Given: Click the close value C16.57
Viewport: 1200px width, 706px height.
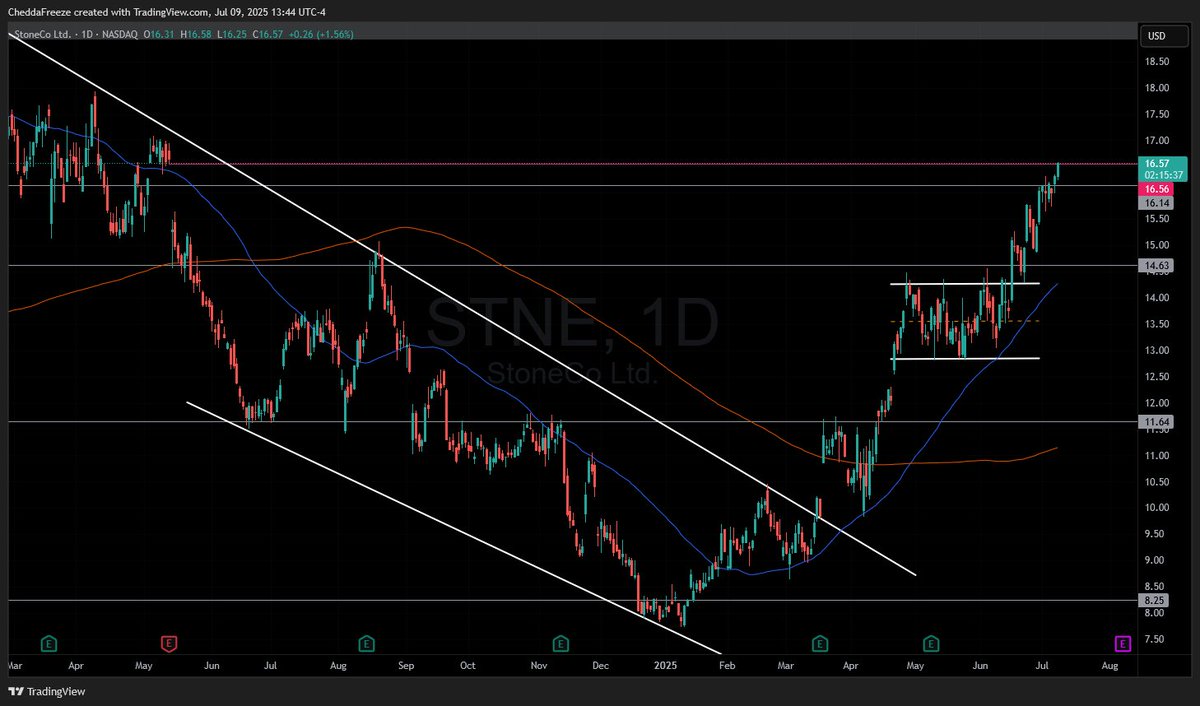Looking at the screenshot, I should 269,34.
